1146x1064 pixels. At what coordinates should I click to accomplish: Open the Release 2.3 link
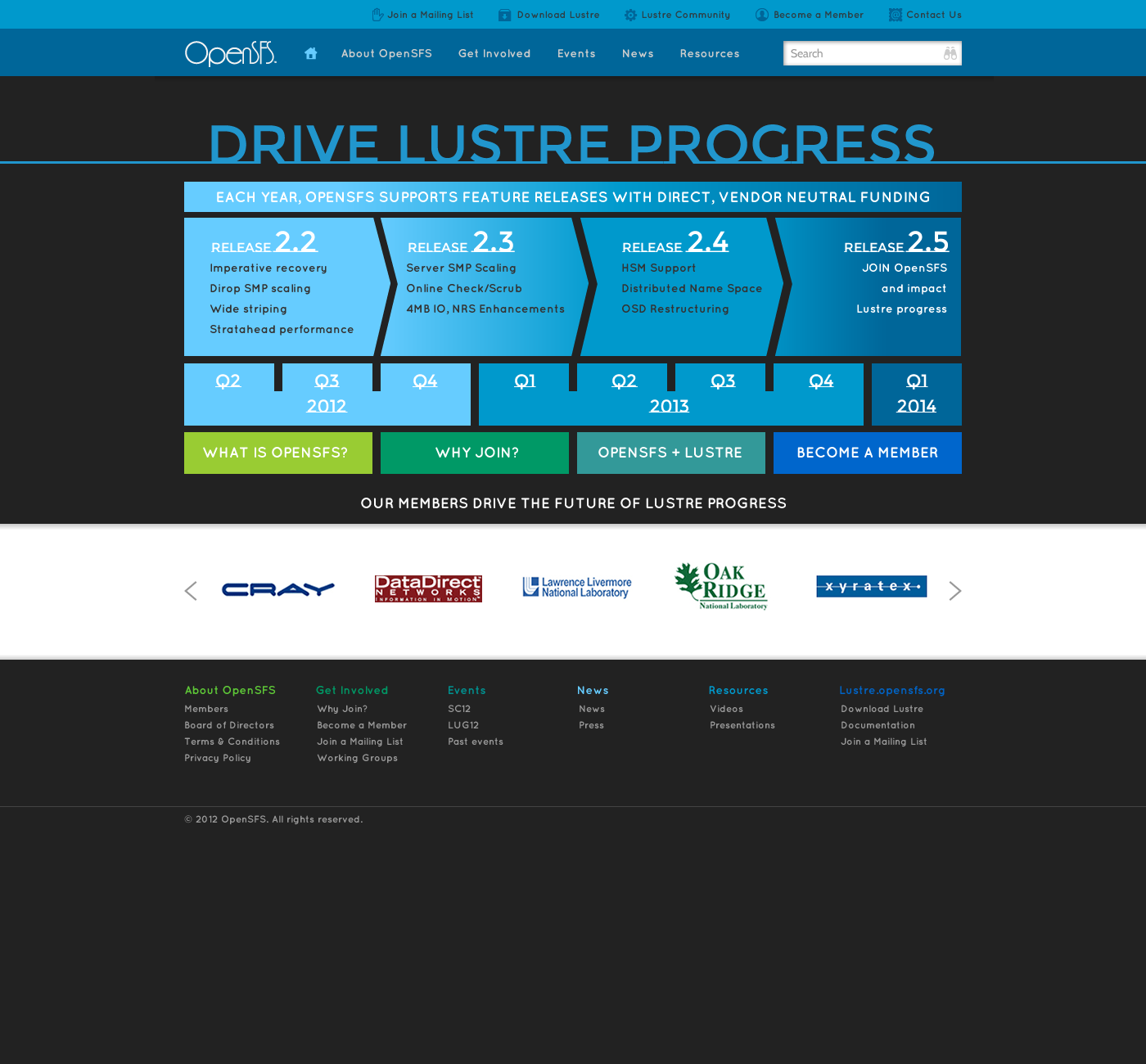pyautogui.click(x=461, y=241)
